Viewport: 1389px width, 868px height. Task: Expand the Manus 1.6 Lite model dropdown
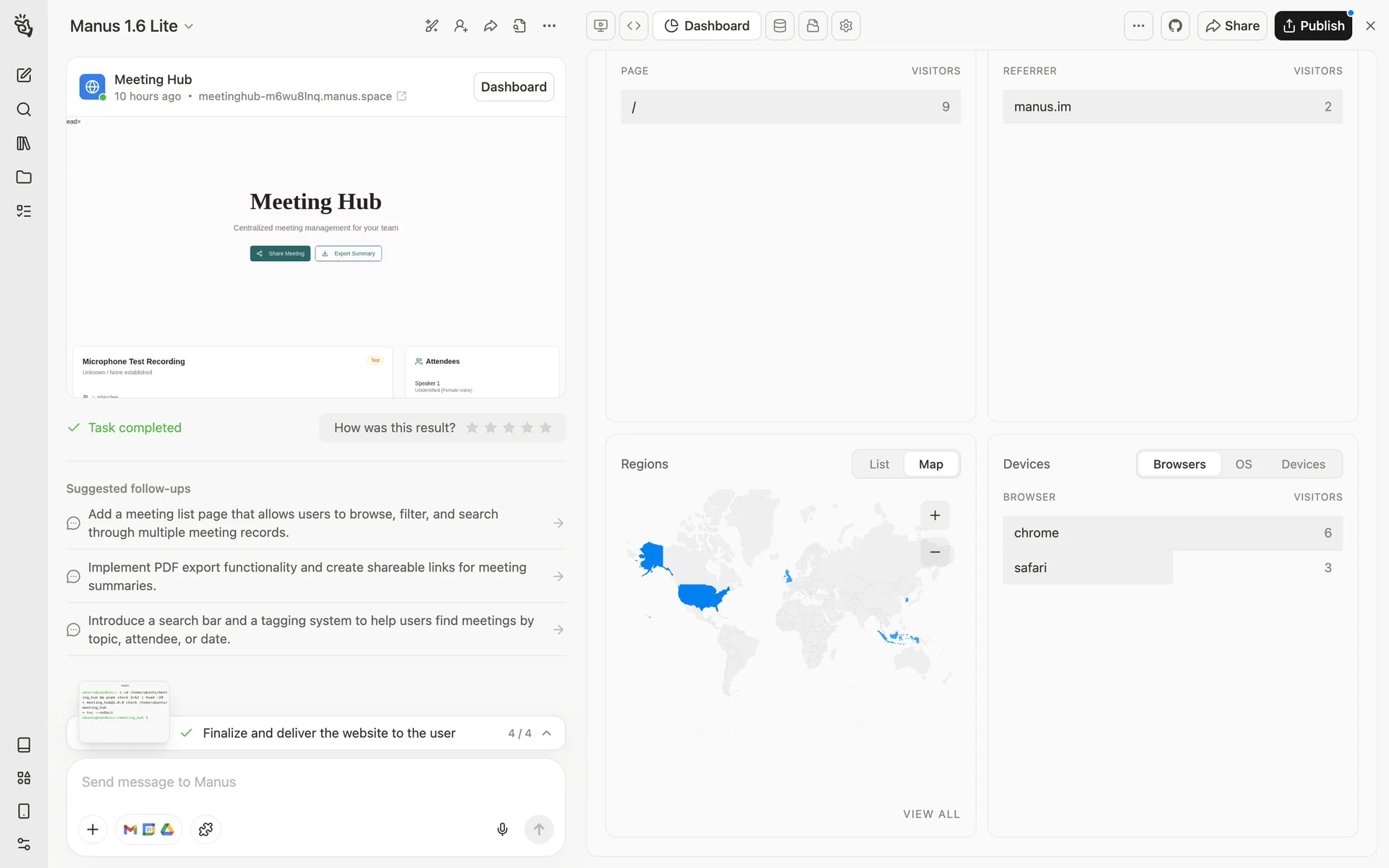[x=132, y=26]
